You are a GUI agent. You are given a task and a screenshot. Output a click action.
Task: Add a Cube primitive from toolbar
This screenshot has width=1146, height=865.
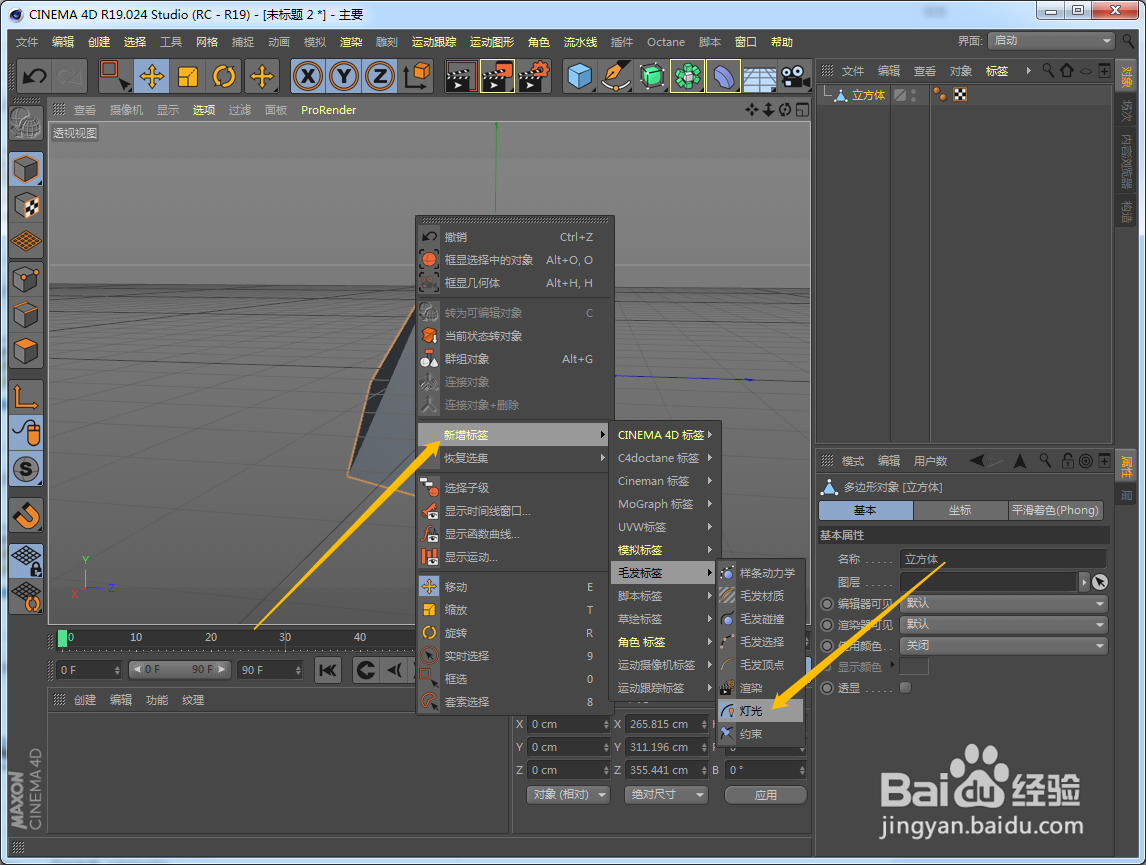[x=580, y=76]
